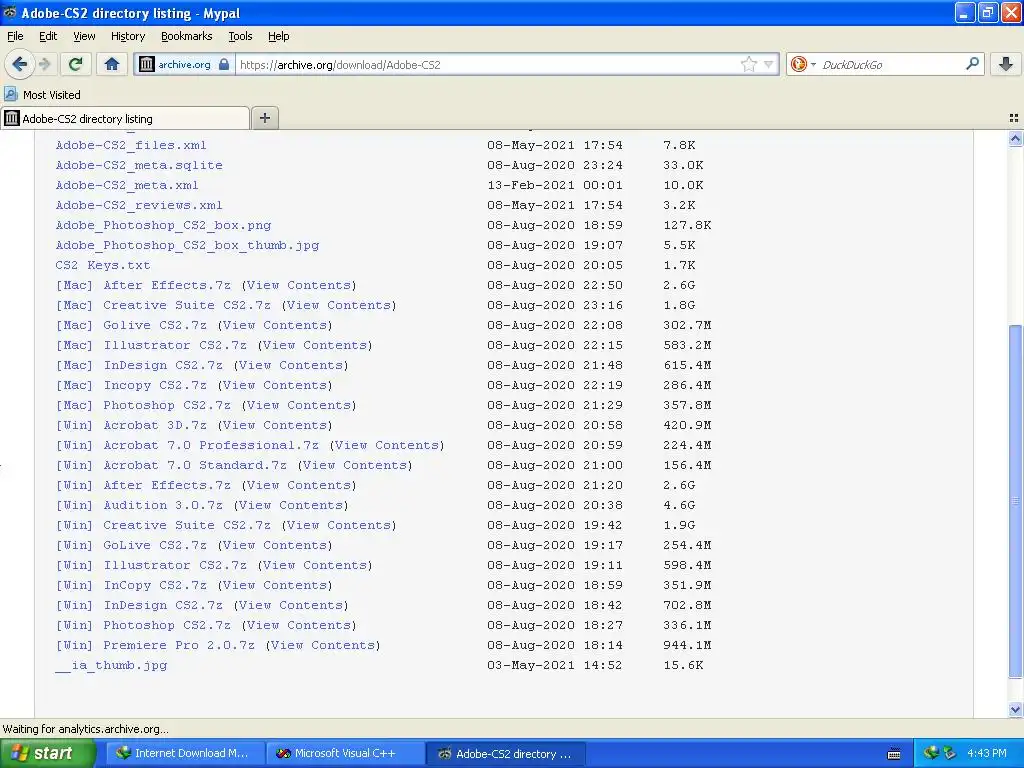Reload the page with the refresh icon

click(76, 64)
